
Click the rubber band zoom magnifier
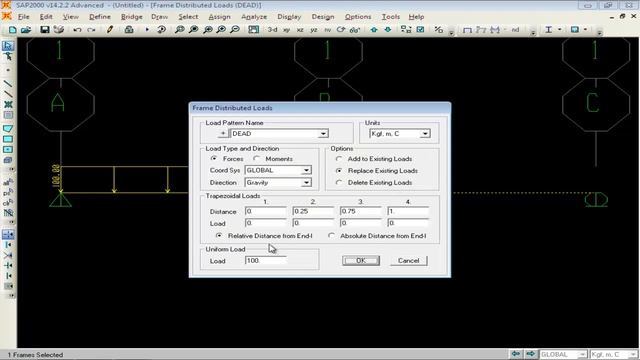click(179, 30)
